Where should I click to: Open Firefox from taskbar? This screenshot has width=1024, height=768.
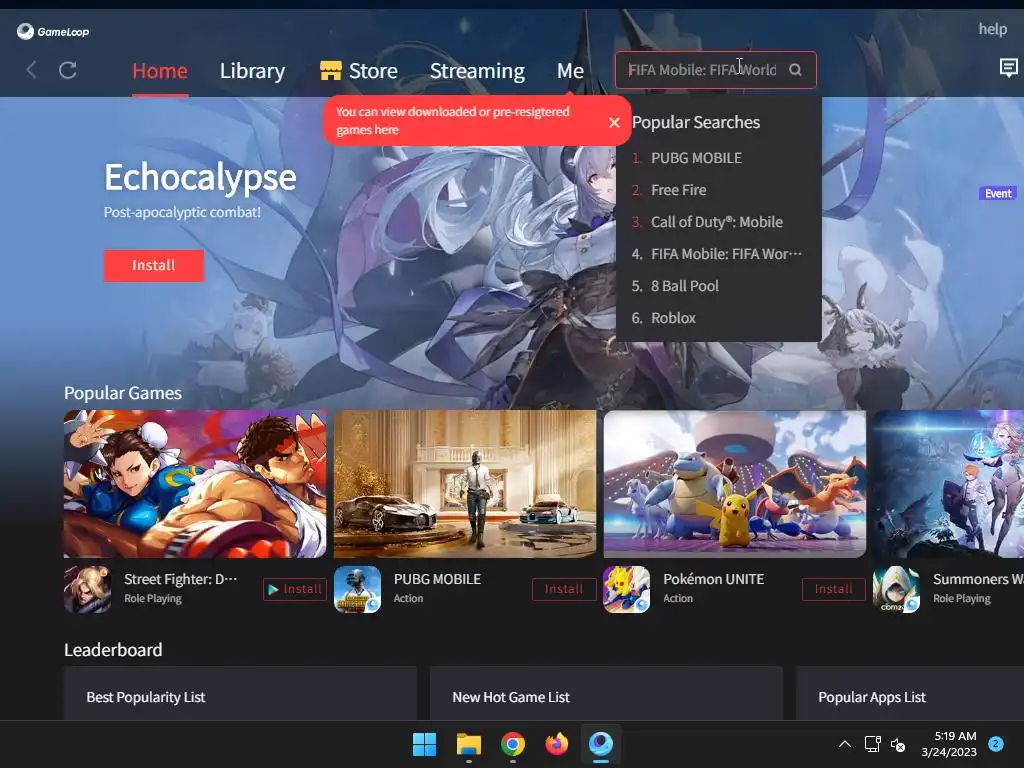(x=556, y=744)
